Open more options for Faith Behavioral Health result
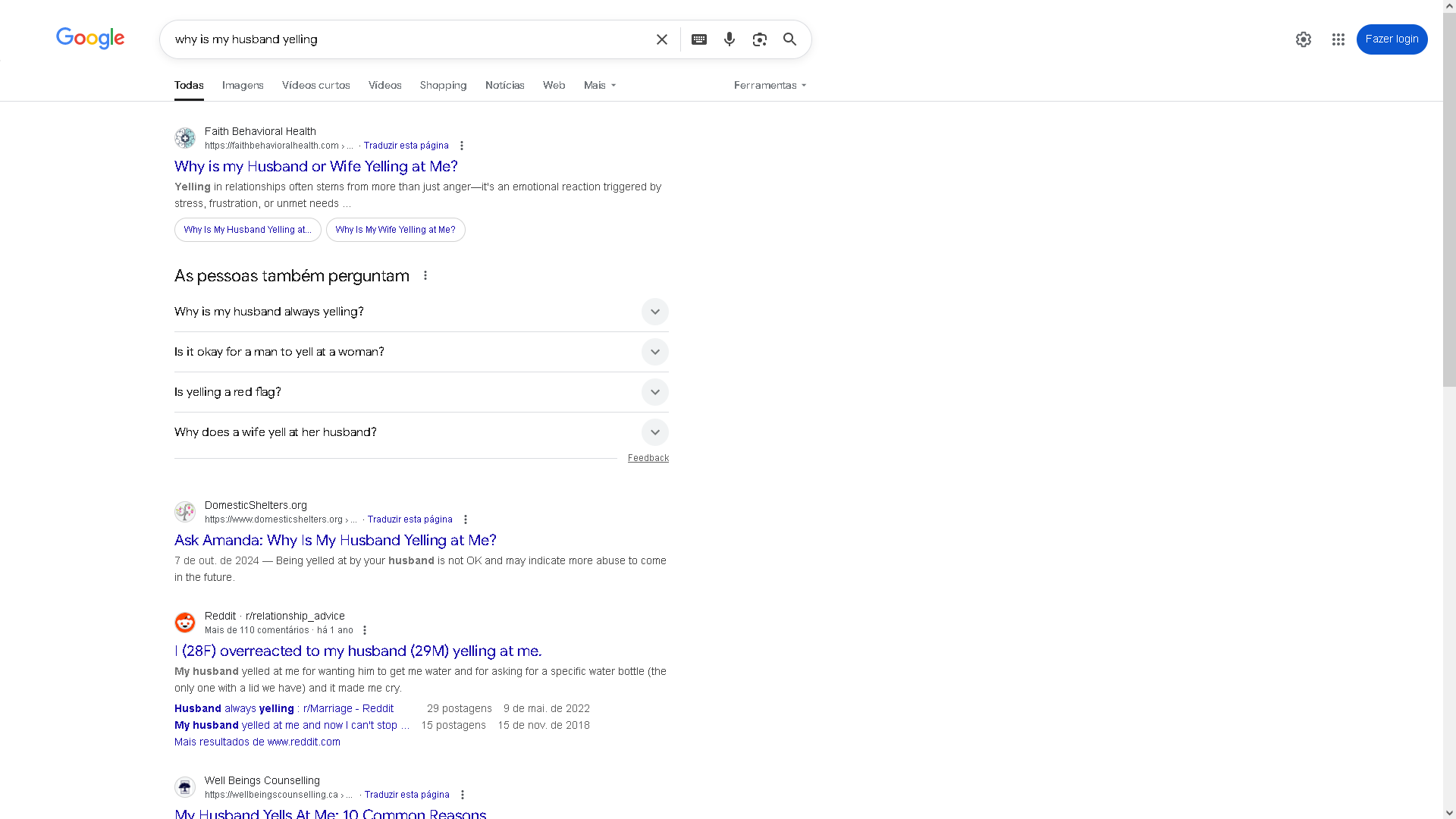This screenshot has height=819, width=1456. tap(462, 146)
